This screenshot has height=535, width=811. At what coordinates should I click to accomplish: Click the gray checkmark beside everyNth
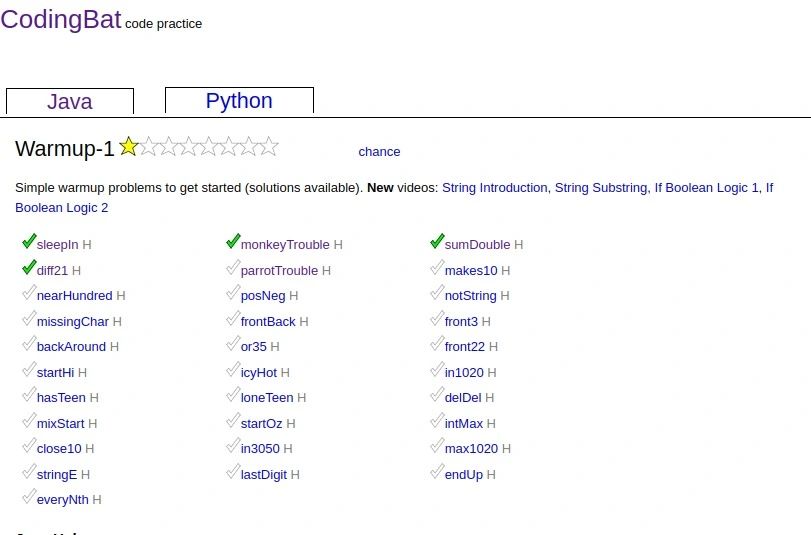pos(29,496)
